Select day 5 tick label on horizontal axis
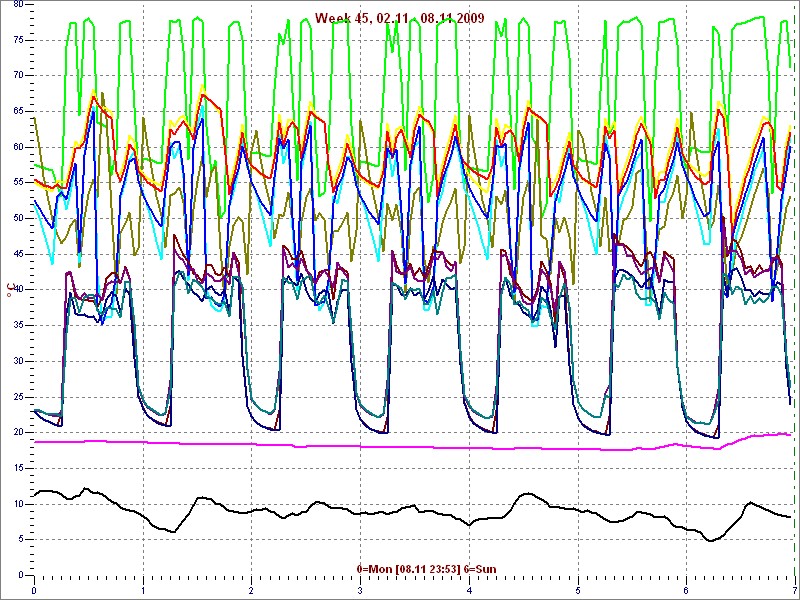The image size is (800, 600). click(x=577, y=590)
